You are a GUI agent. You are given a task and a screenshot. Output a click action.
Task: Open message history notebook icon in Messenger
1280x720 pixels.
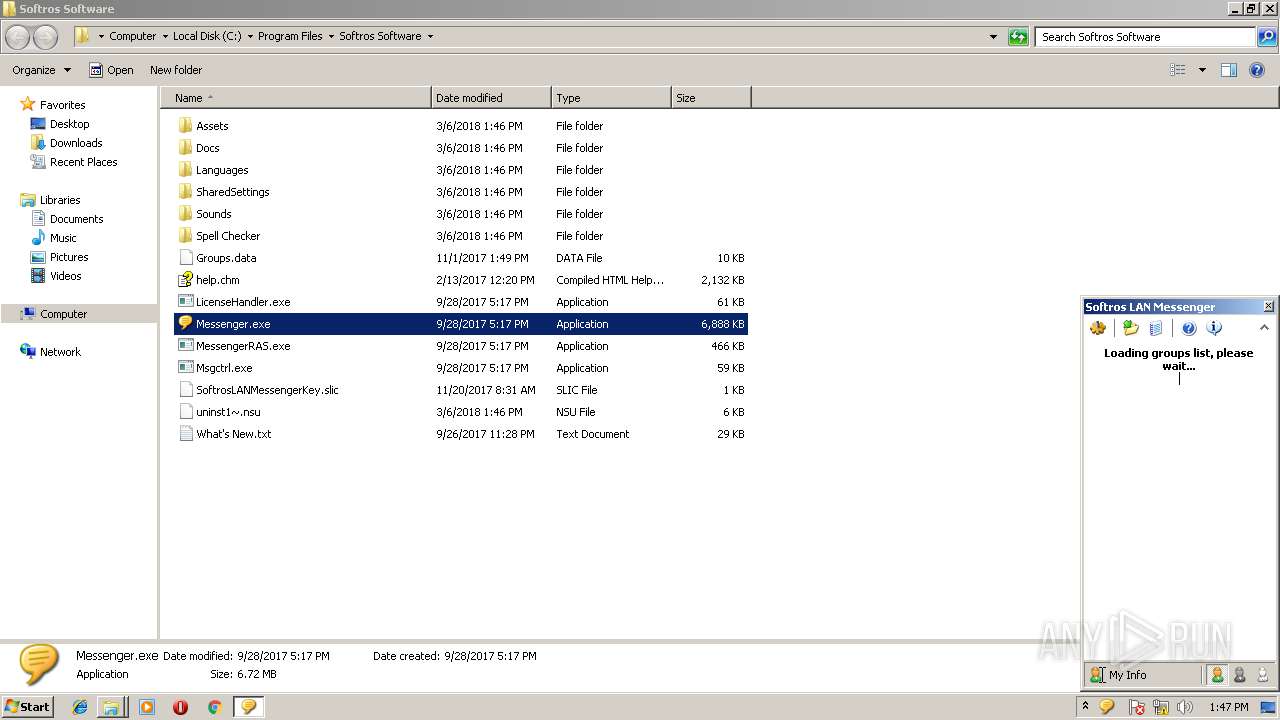click(x=1156, y=328)
